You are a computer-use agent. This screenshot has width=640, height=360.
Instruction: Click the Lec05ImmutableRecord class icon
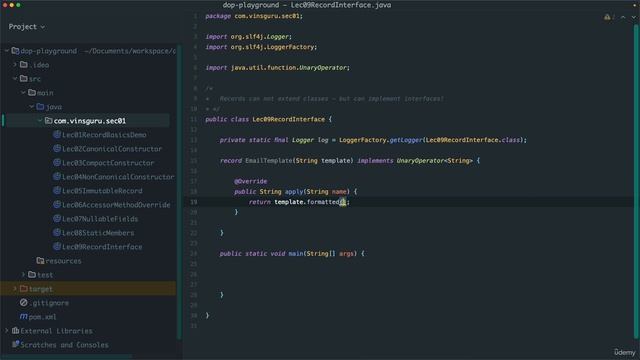pyautogui.click(x=57, y=191)
